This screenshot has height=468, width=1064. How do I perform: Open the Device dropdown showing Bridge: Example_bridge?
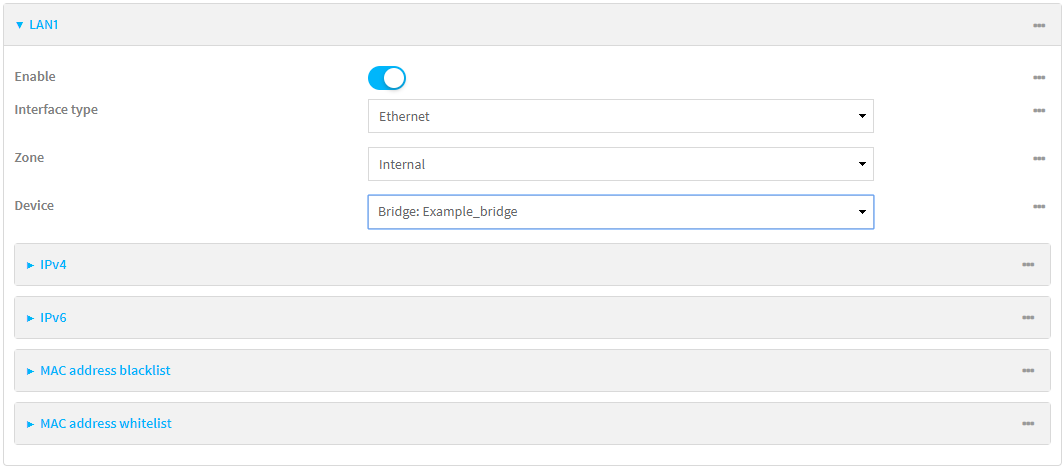point(620,212)
